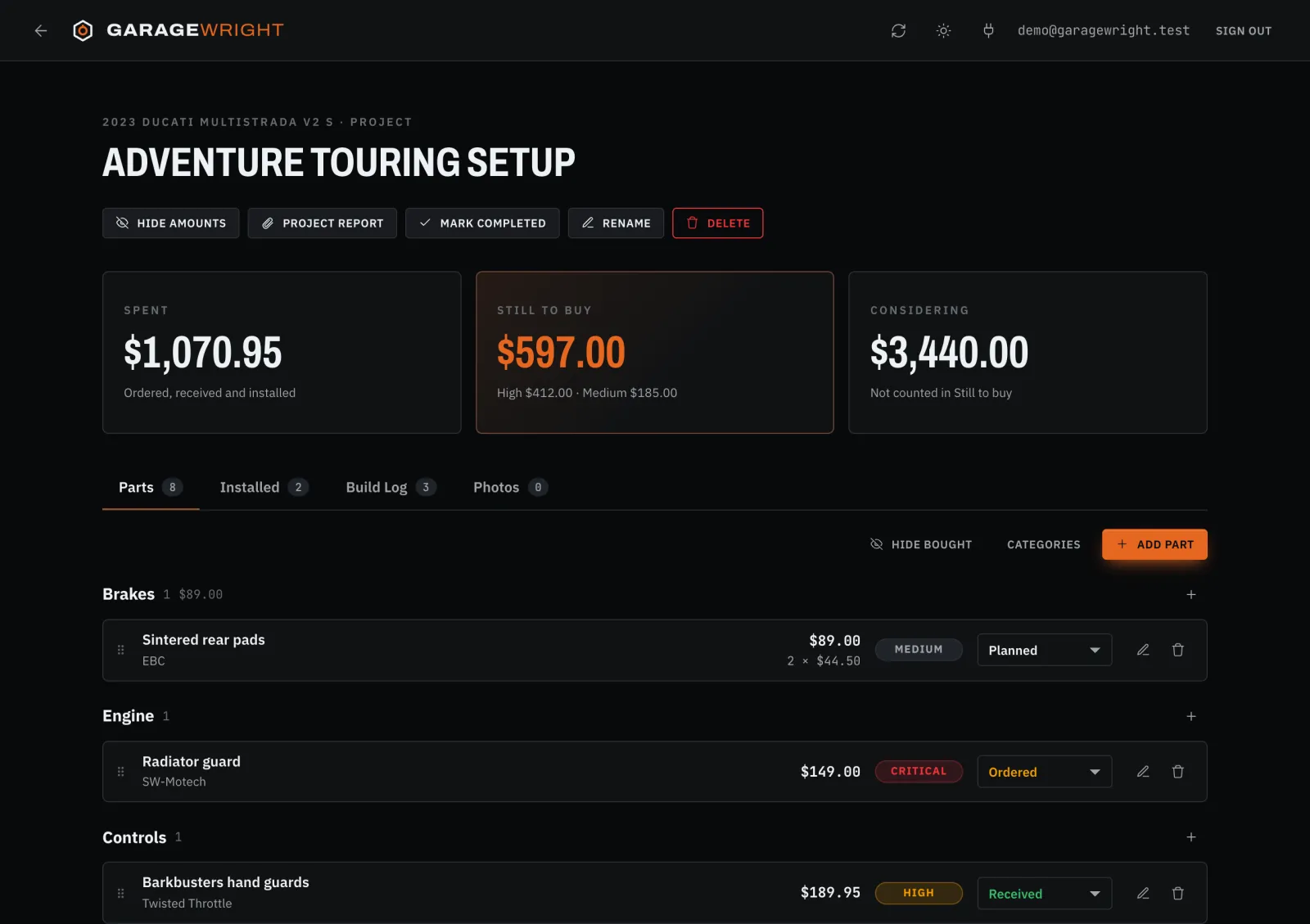1310x924 pixels.
Task: Mark the project as completed
Action: point(482,223)
